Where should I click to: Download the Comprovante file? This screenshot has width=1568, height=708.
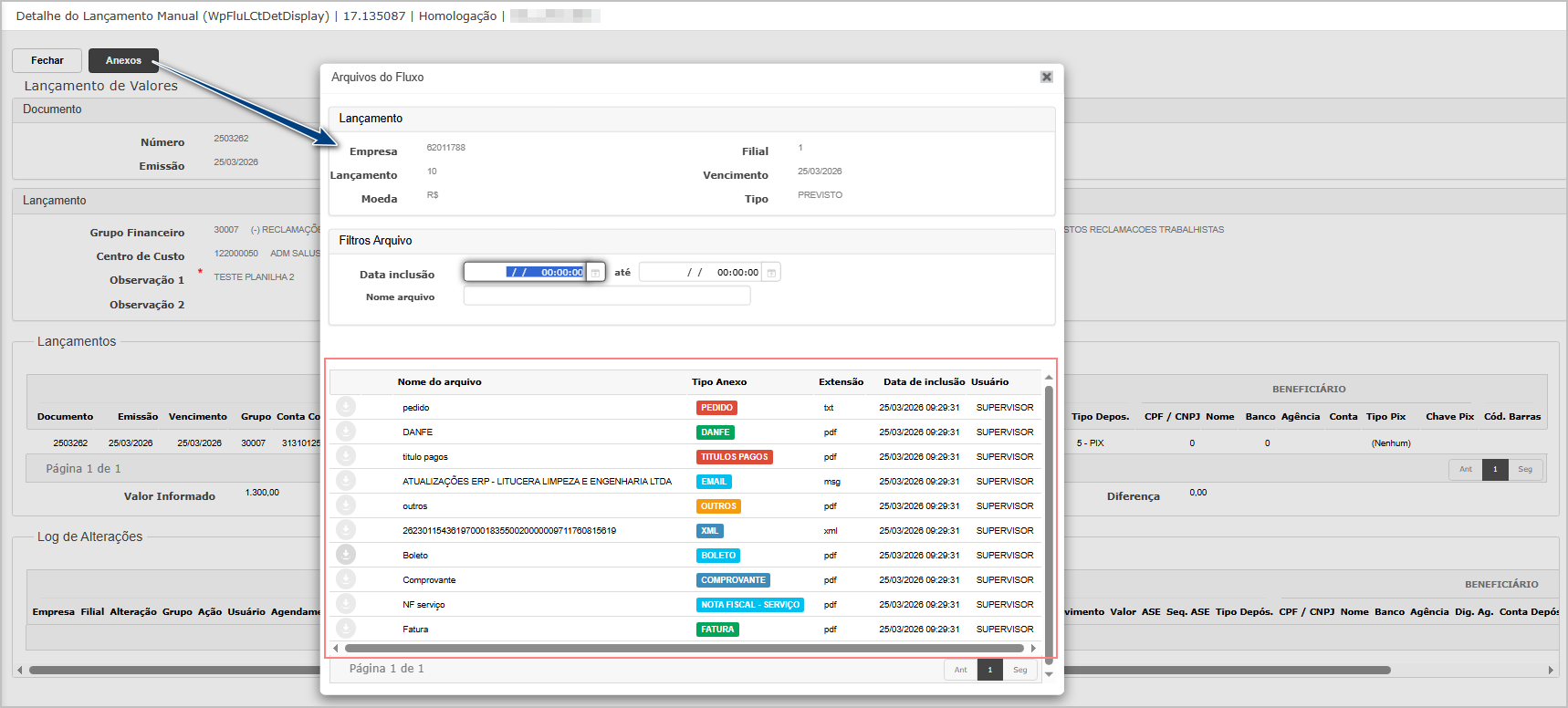pos(346,579)
